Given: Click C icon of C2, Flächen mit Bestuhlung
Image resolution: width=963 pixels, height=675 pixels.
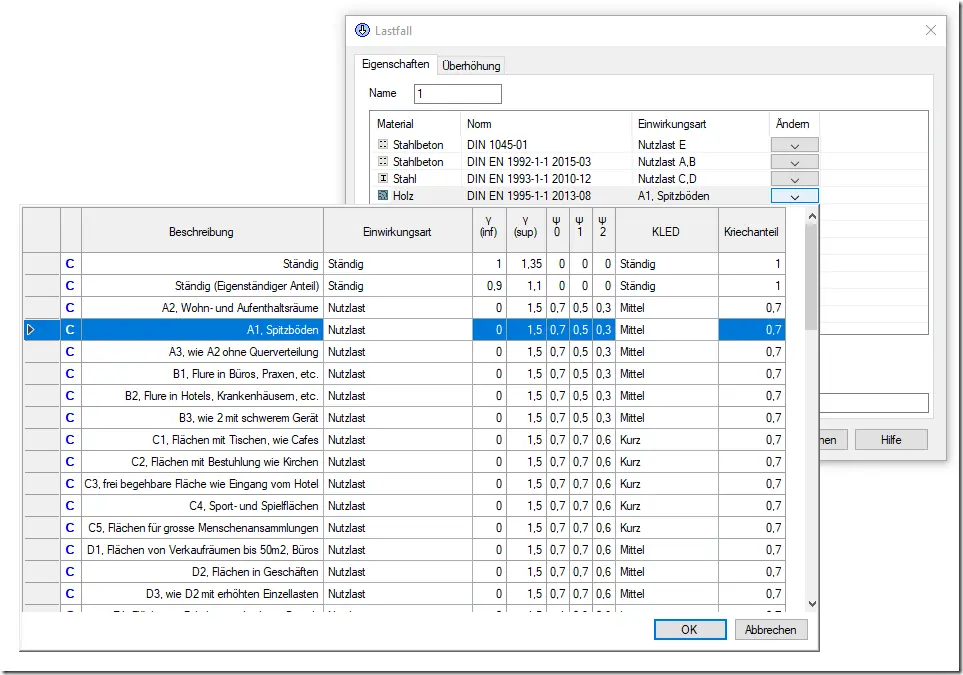Looking at the screenshot, I should coord(70,462).
